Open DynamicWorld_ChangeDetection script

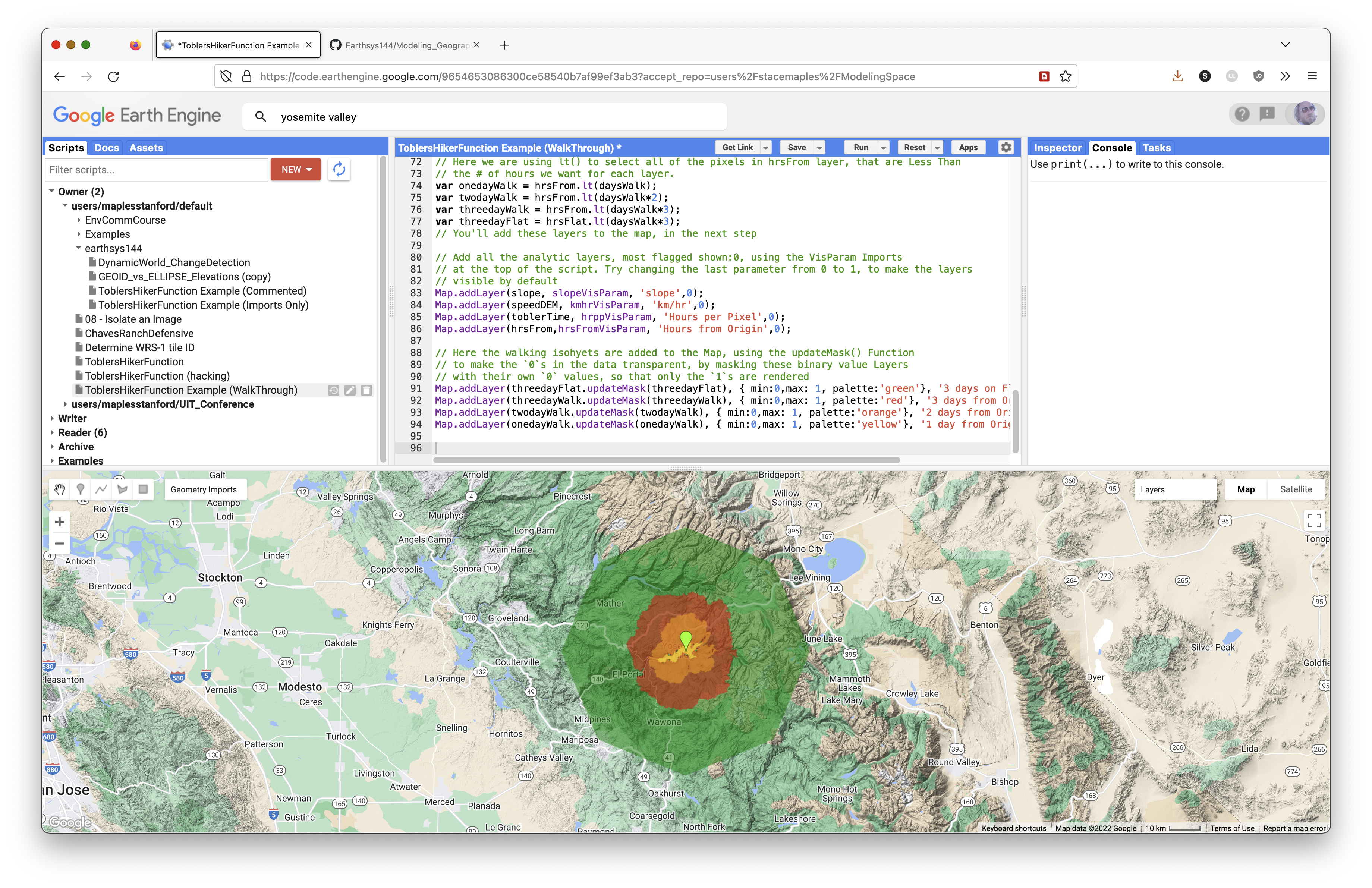point(174,263)
